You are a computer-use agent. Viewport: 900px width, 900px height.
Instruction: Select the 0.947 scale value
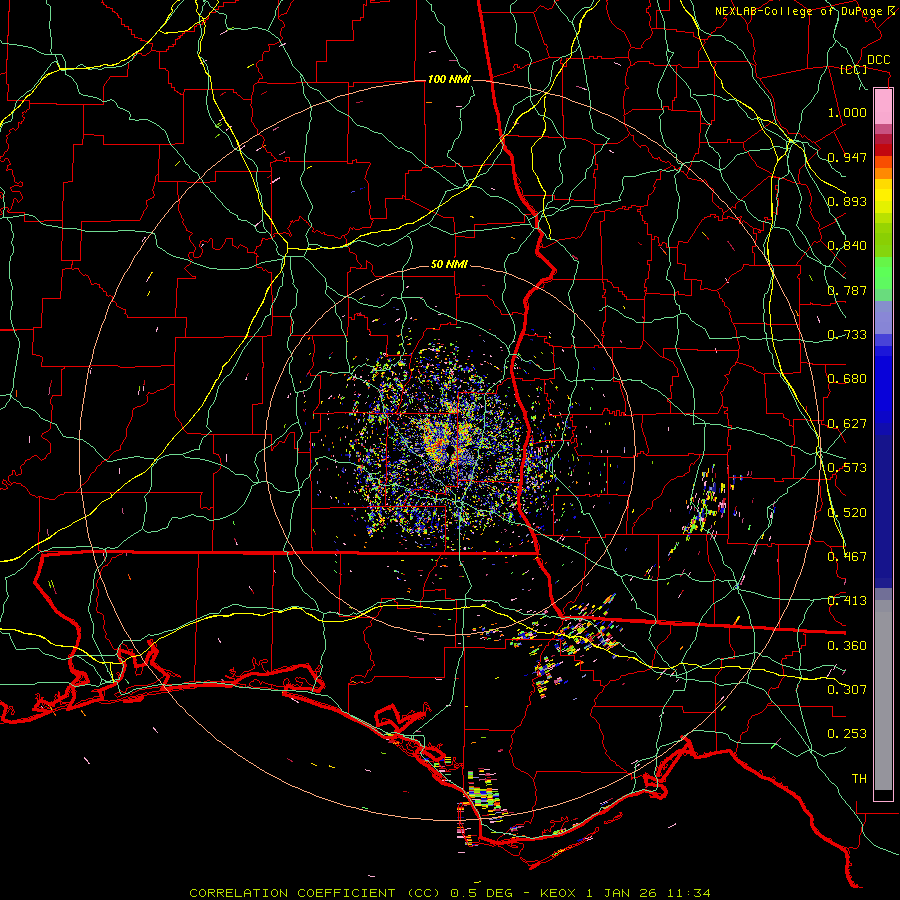(847, 157)
